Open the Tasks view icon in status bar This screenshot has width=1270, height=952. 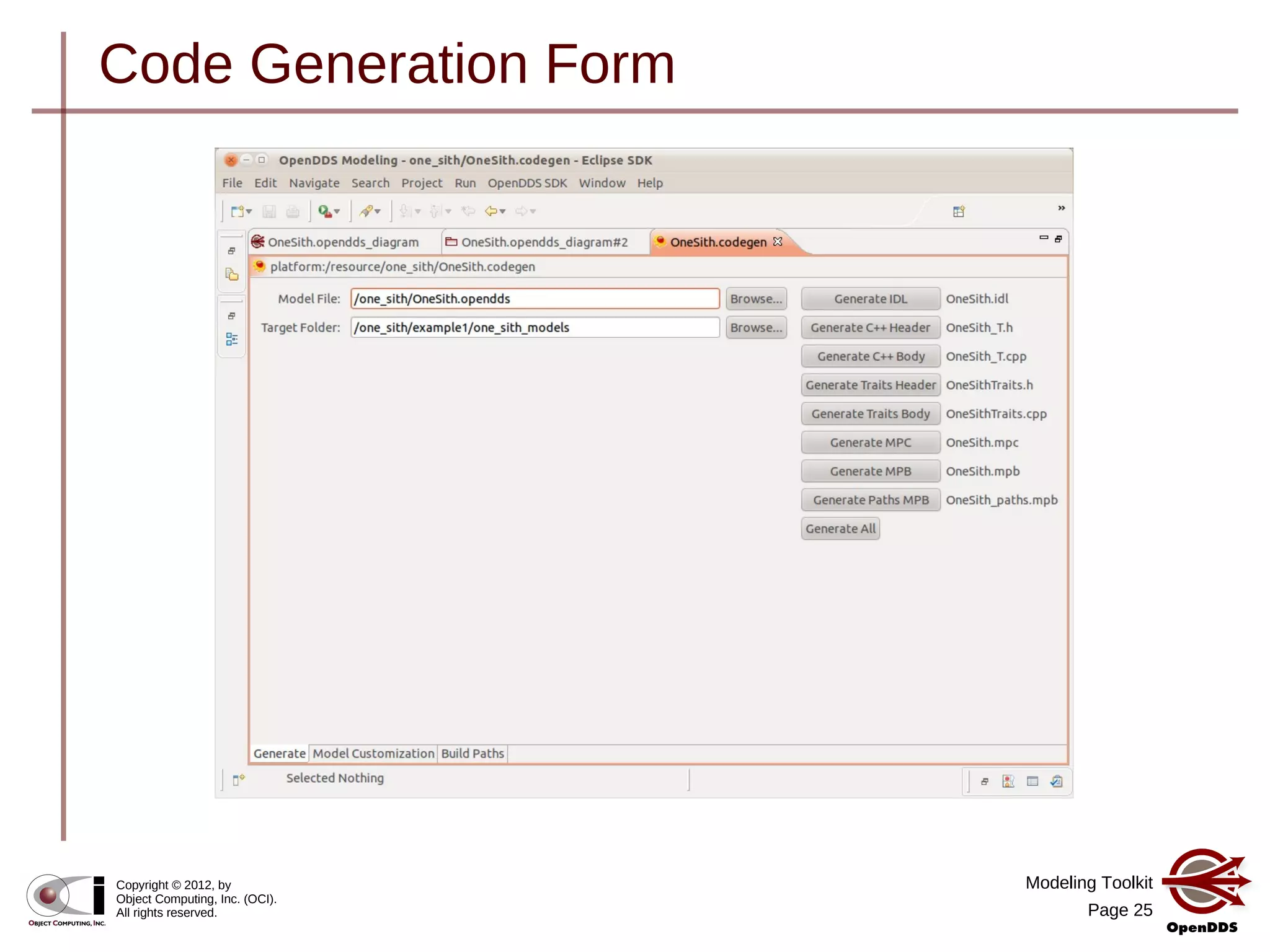[1057, 782]
